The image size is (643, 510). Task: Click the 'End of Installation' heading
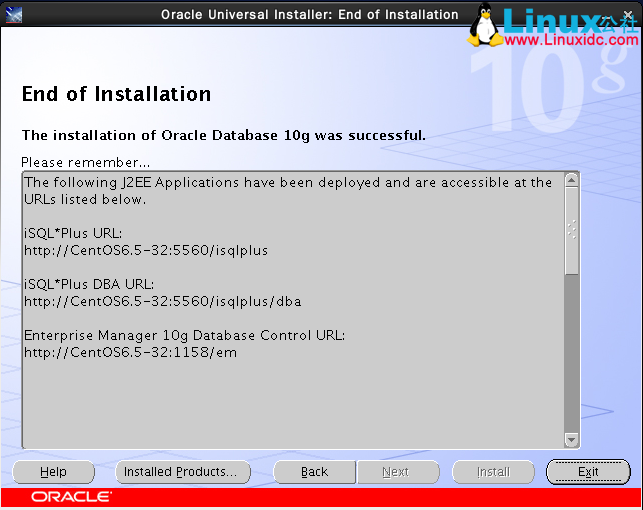116,94
